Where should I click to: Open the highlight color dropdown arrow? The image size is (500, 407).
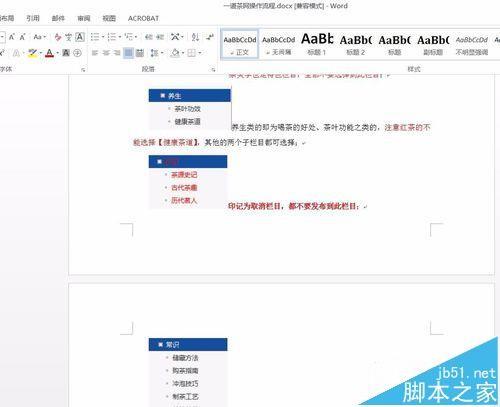pos(41,53)
